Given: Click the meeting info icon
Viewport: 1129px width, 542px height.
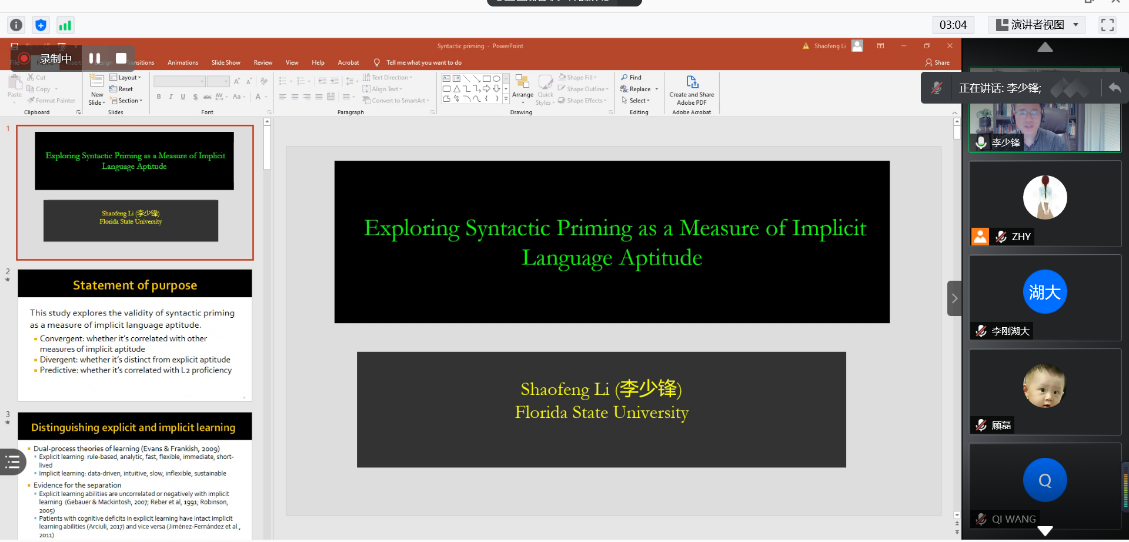Looking at the screenshot, I should tap(16, 25).
